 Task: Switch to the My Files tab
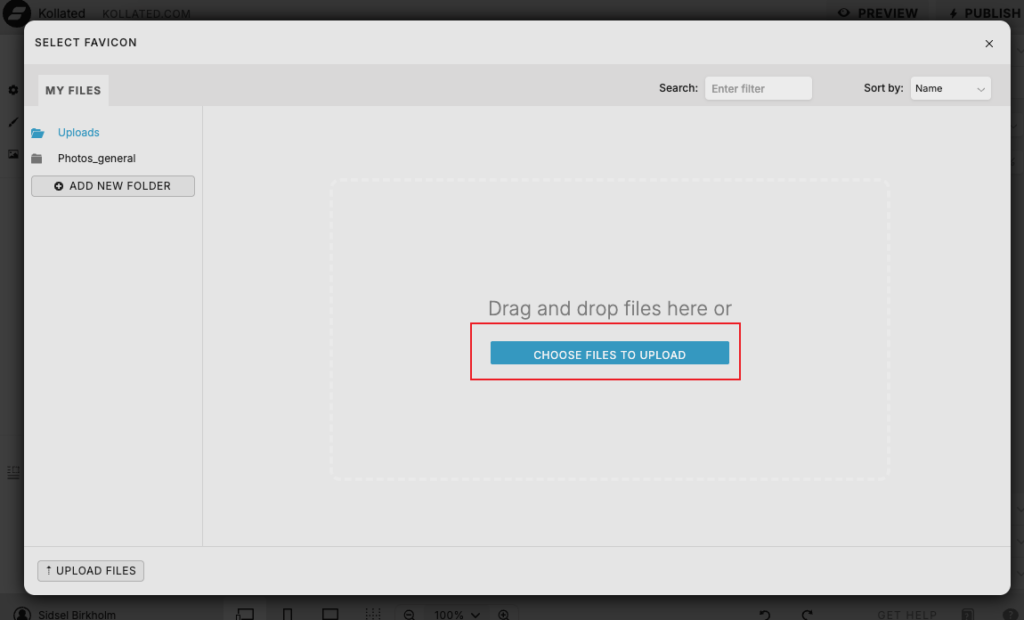point(73,90)
